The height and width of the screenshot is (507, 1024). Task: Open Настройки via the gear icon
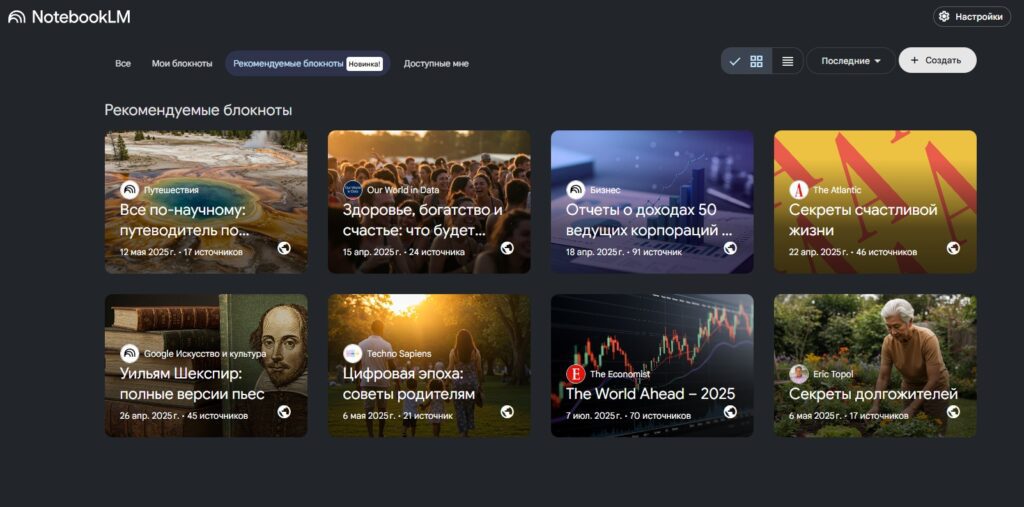point(944,17)
